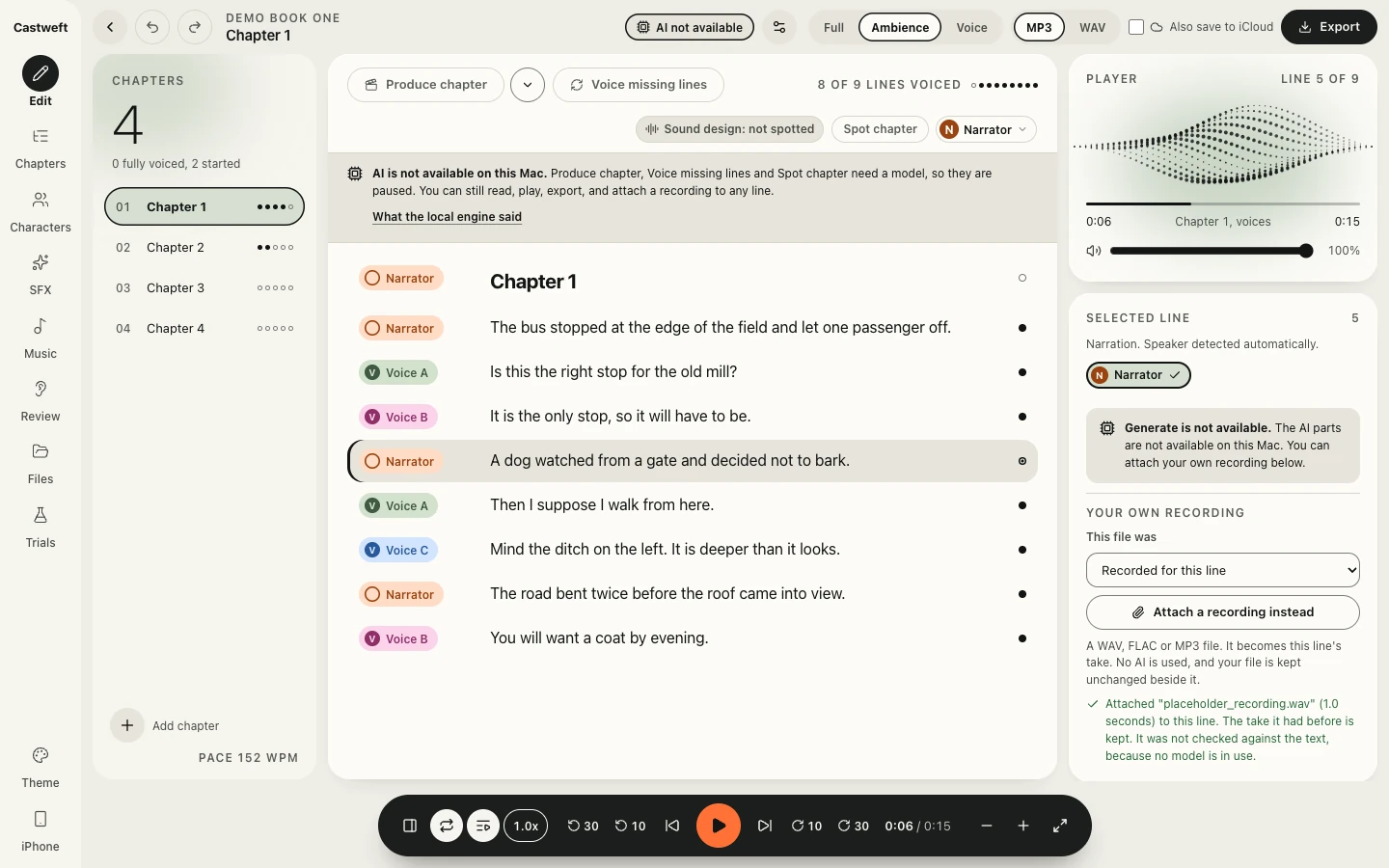Viewport: 1389px width, 868px height.
Task: Toggle the loop playback button
Action: (x=447, y=826)
